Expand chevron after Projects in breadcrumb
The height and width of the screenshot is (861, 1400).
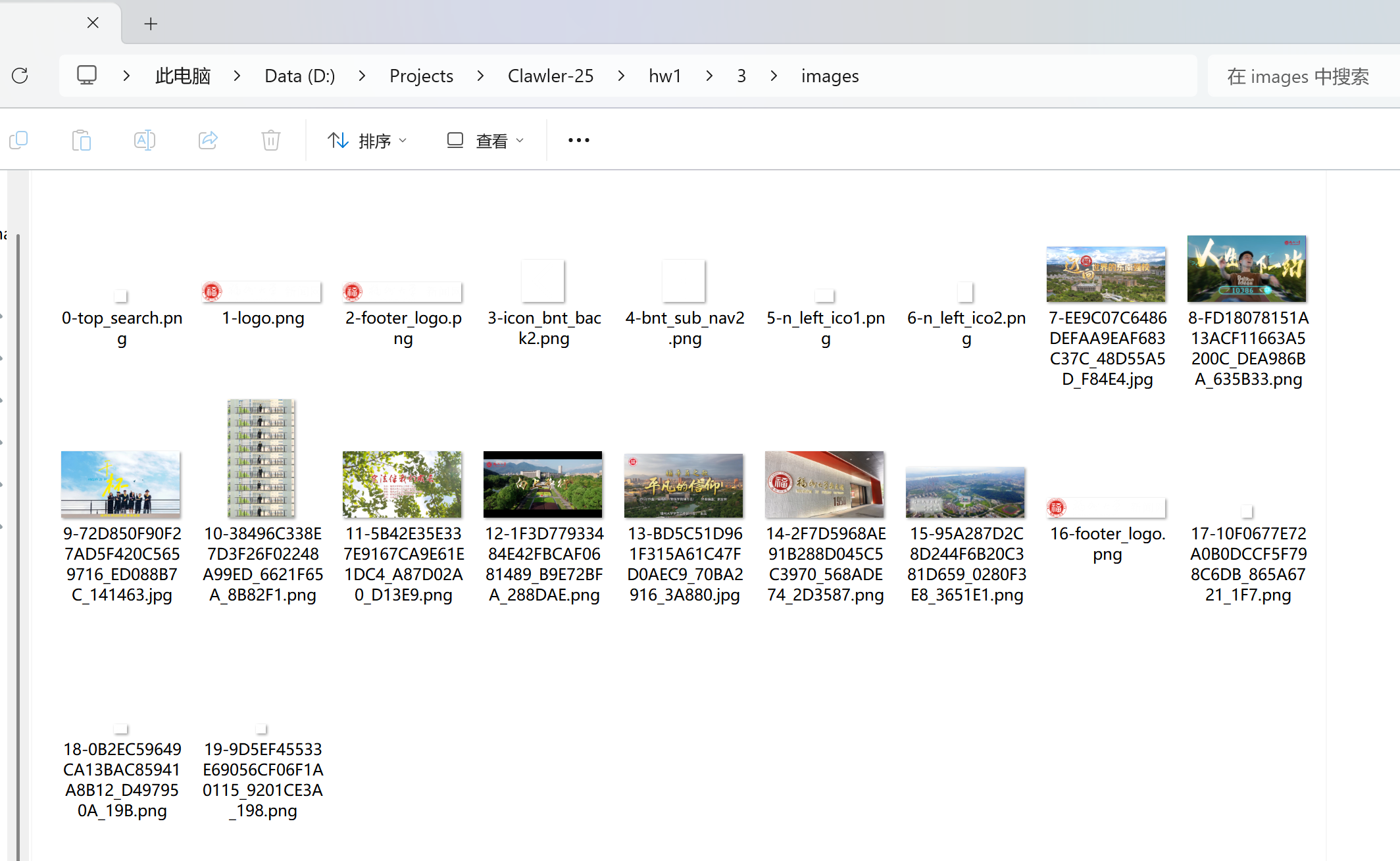pos(480,76)
